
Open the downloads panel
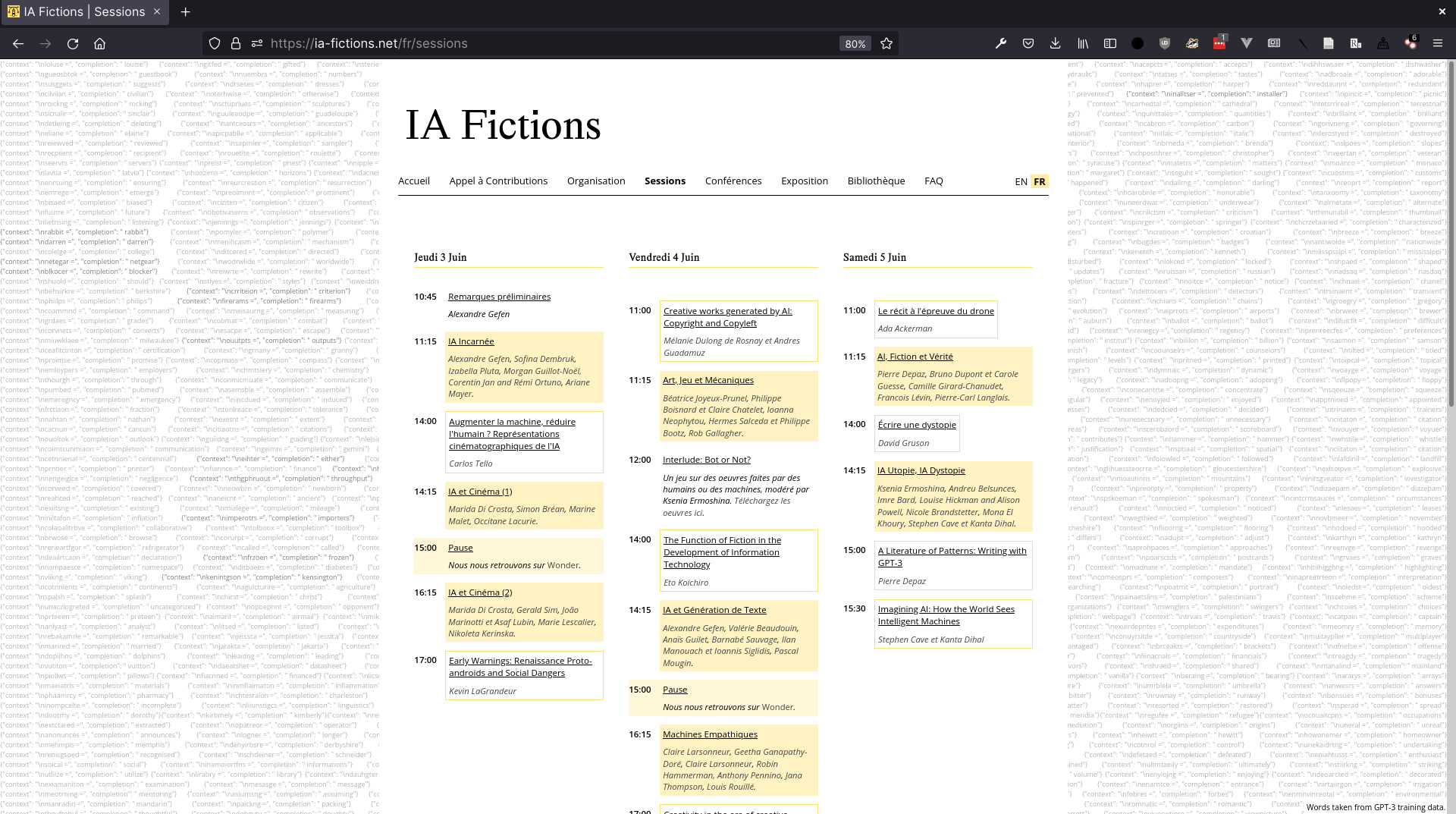pyautogui.click(x=1055, y=43)
